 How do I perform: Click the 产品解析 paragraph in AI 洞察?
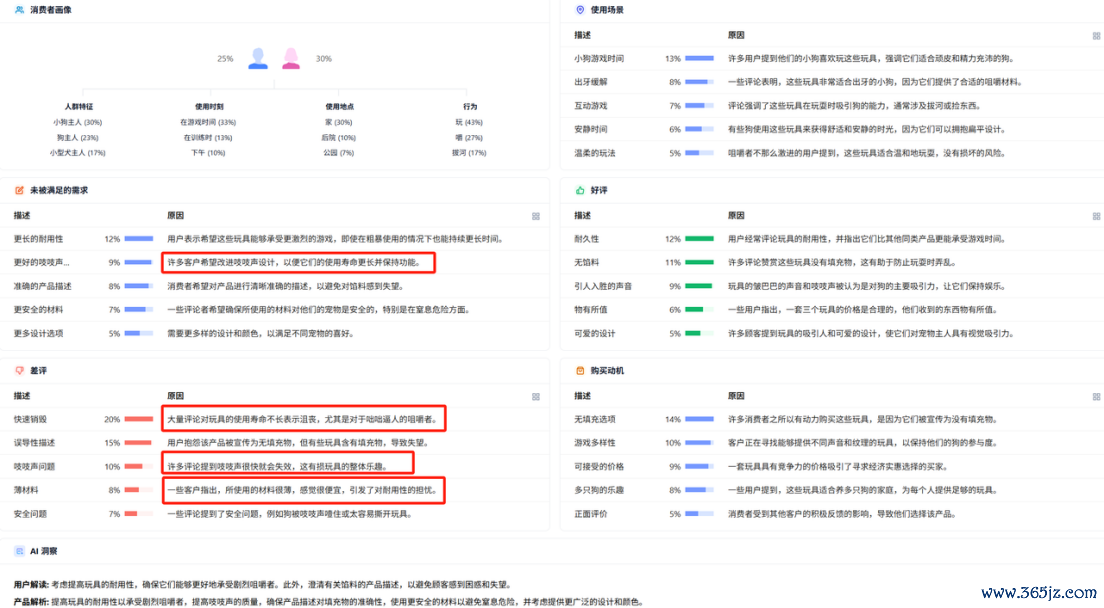click(x=329, y=602)
